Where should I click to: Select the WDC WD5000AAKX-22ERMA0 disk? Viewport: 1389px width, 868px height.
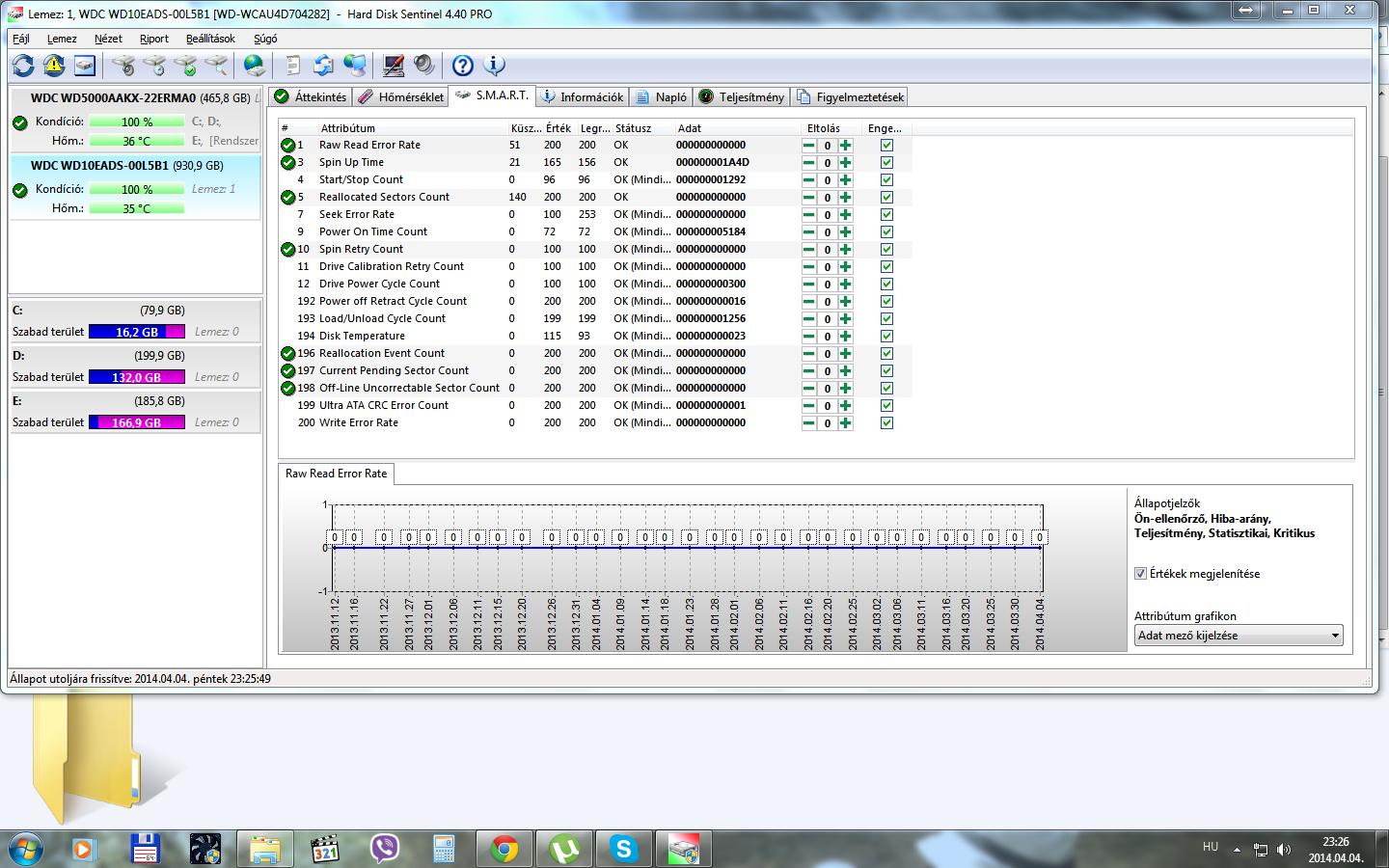[136, 120]
